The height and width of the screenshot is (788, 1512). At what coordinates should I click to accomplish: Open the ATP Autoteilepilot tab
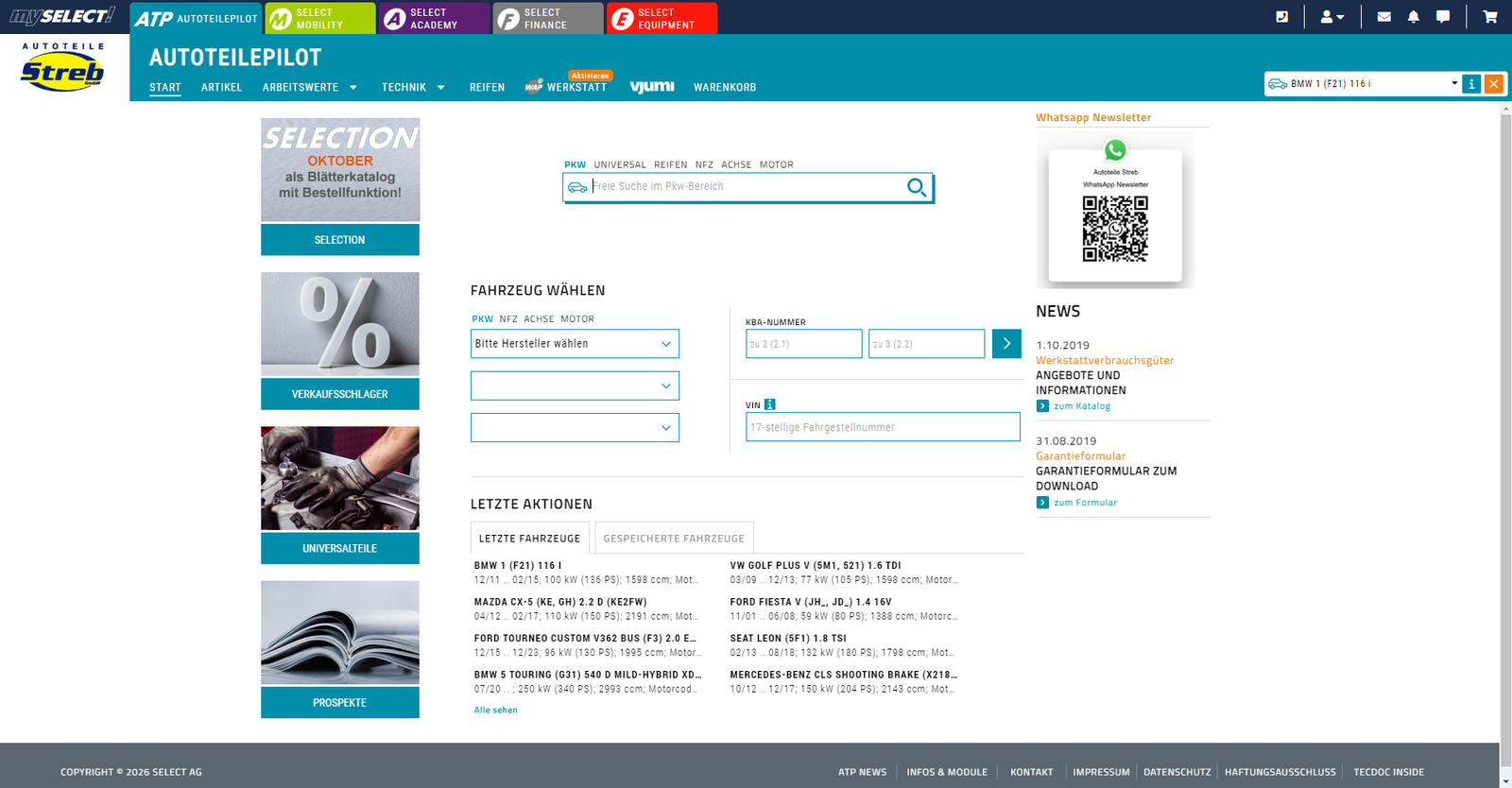(196, 18)
